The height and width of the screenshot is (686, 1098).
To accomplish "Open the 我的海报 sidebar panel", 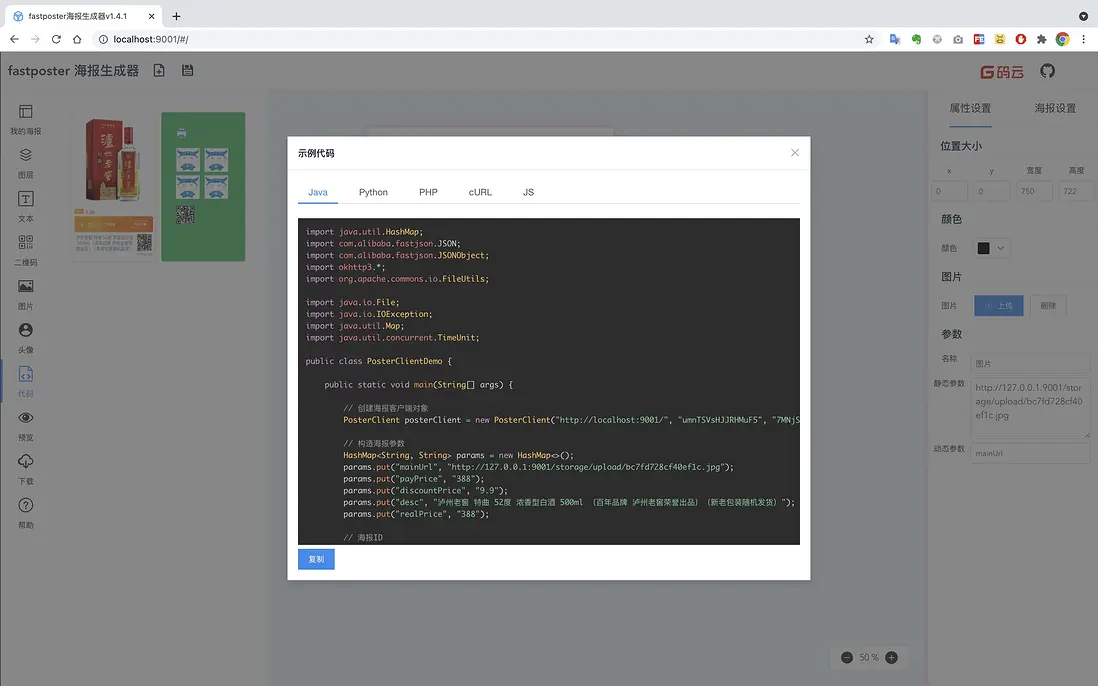I will pyautogui.click(x=26, y=112).
